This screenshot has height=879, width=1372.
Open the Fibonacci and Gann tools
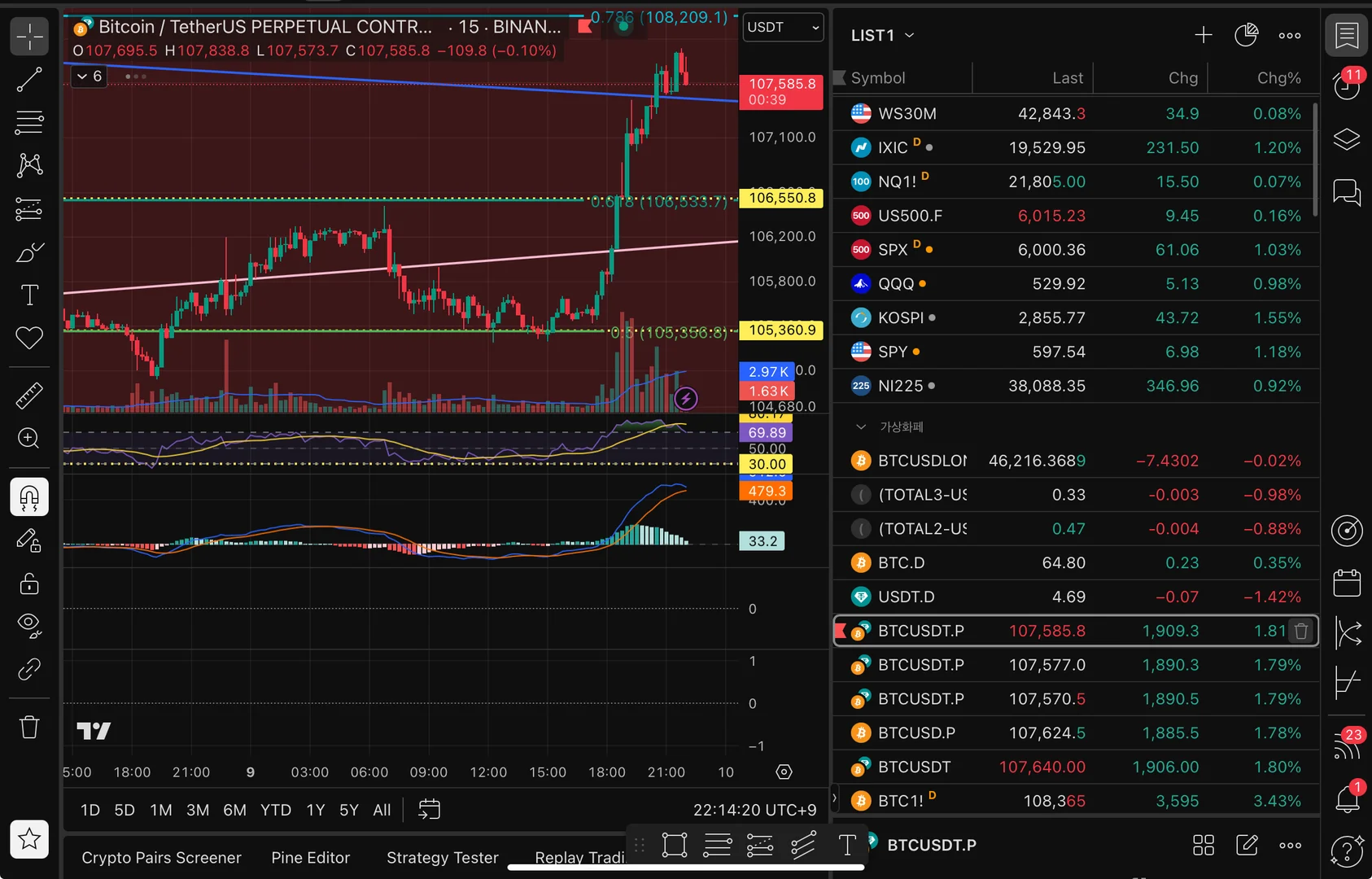(x=29, y=123)
